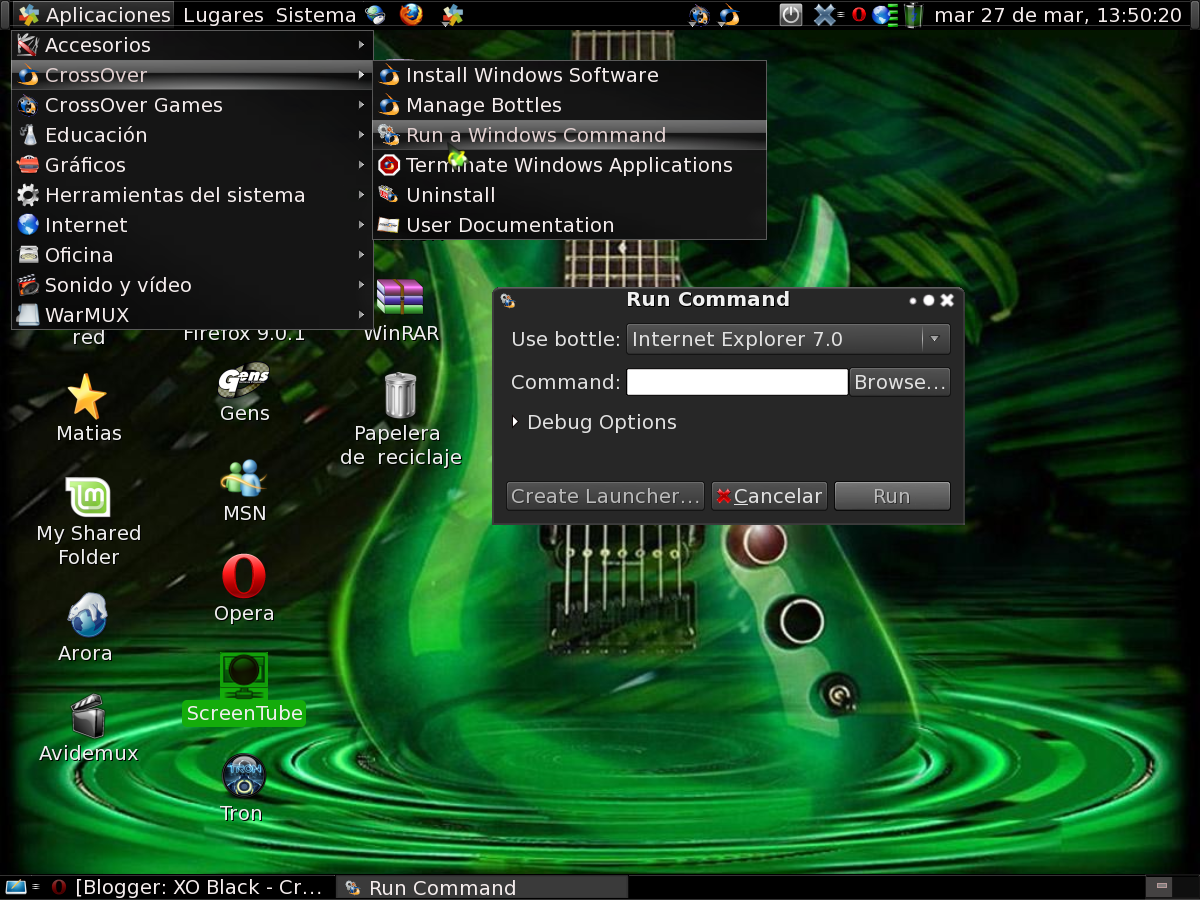Open the Accesorios submenu
This screenshot has width=1200, height=900.
[x=192, y=45]
